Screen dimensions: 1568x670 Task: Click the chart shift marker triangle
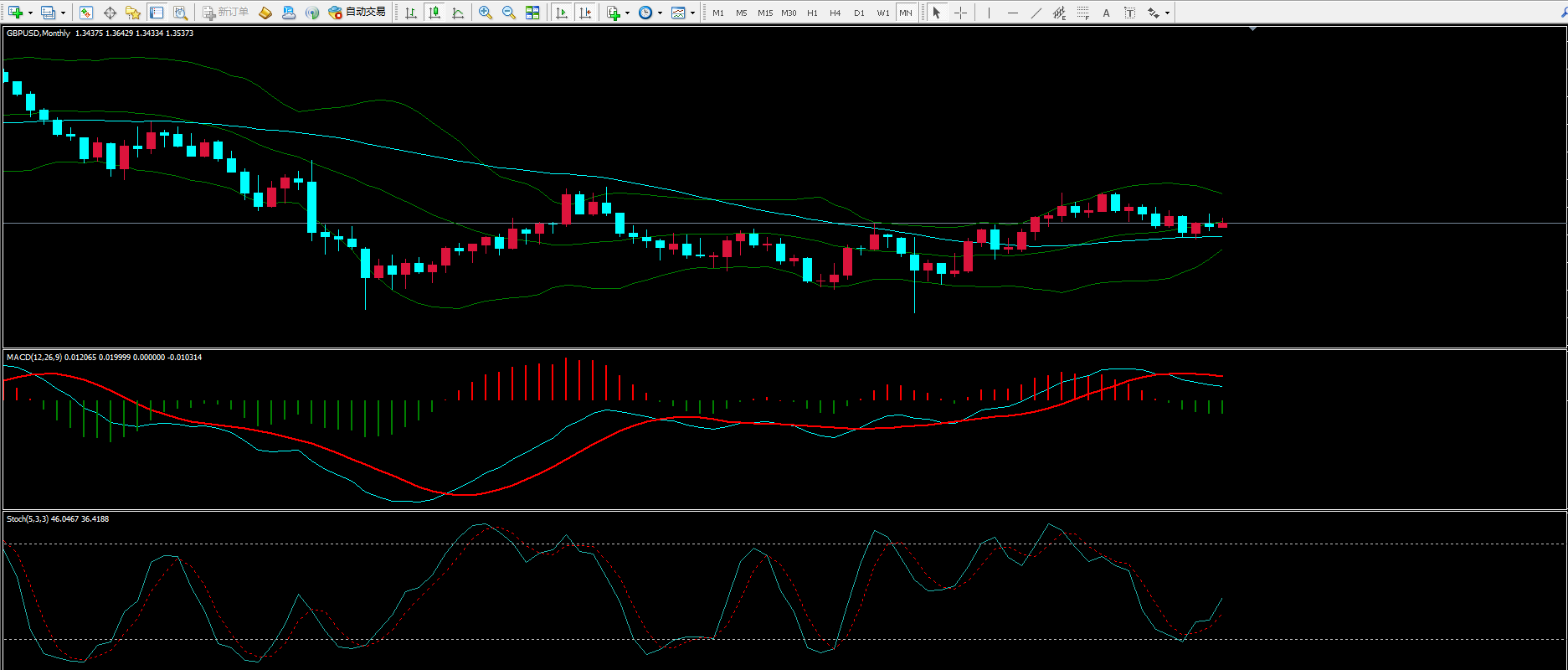(1252, 29)
